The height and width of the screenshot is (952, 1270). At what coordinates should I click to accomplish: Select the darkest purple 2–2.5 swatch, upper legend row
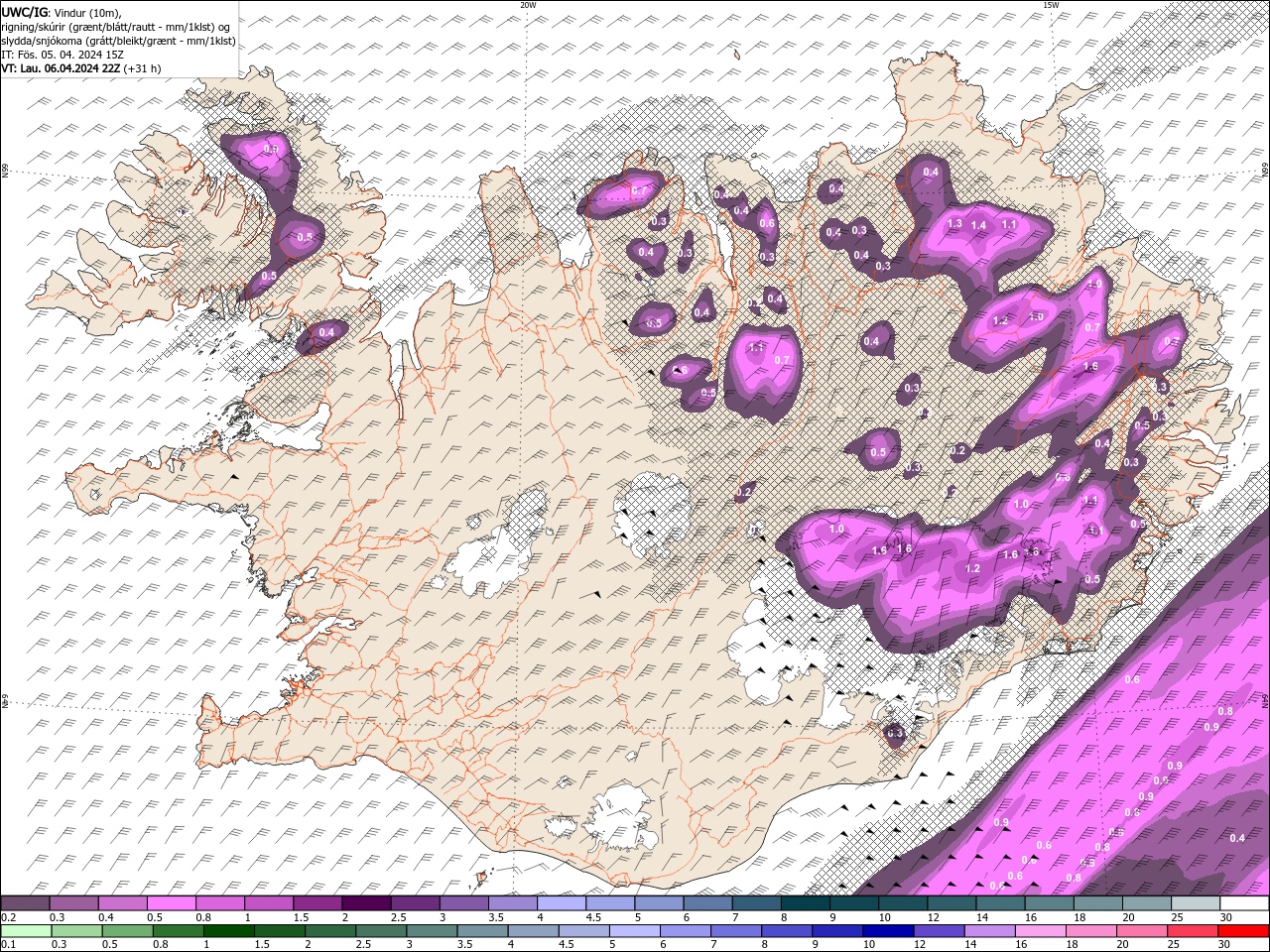(365, 903)
